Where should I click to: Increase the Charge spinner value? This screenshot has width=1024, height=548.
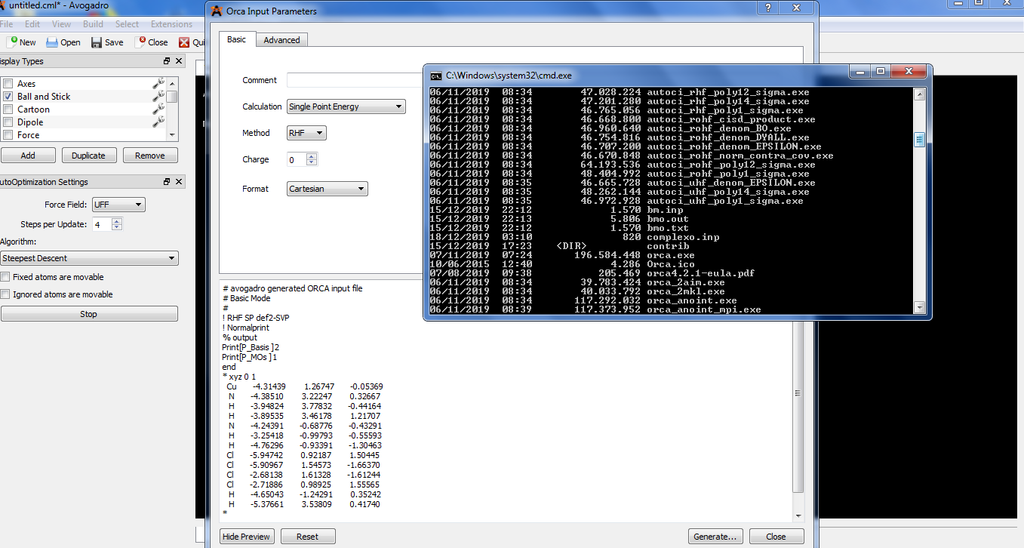point(312,156)
